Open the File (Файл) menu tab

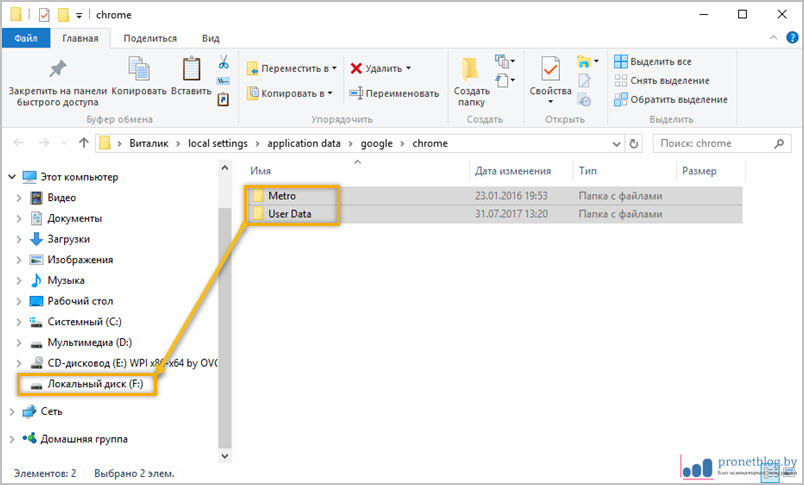[x=25, y=38]
